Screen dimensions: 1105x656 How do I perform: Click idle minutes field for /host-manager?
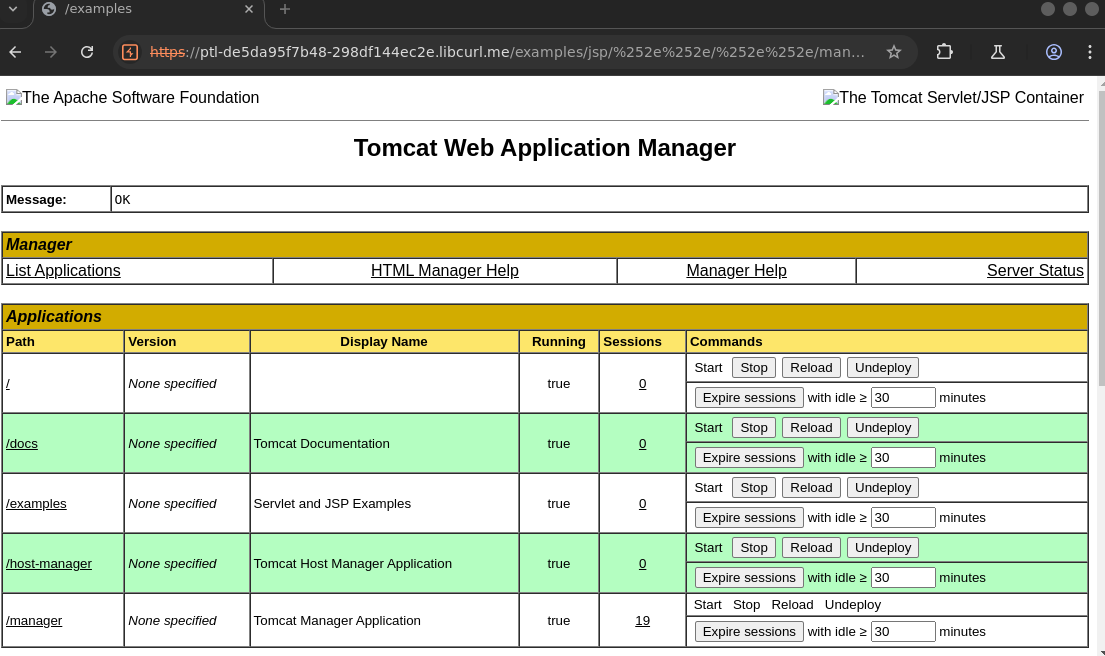coord(903,577)
